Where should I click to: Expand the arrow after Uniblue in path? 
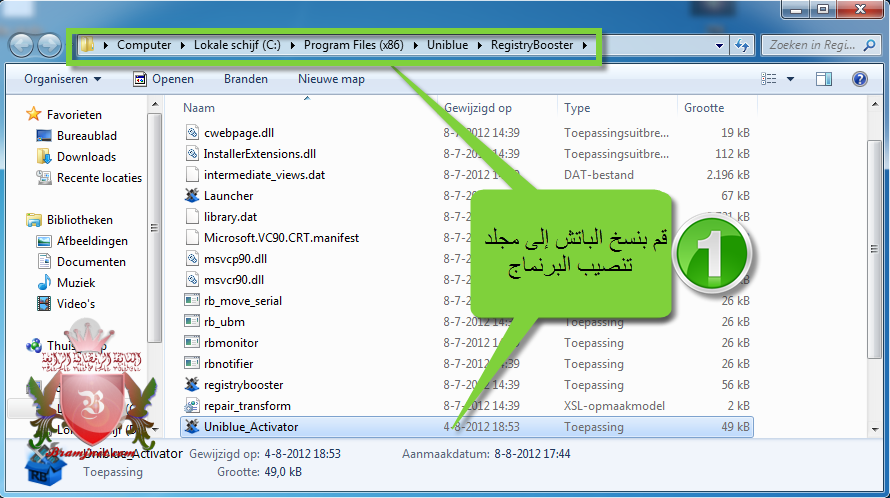480,45
